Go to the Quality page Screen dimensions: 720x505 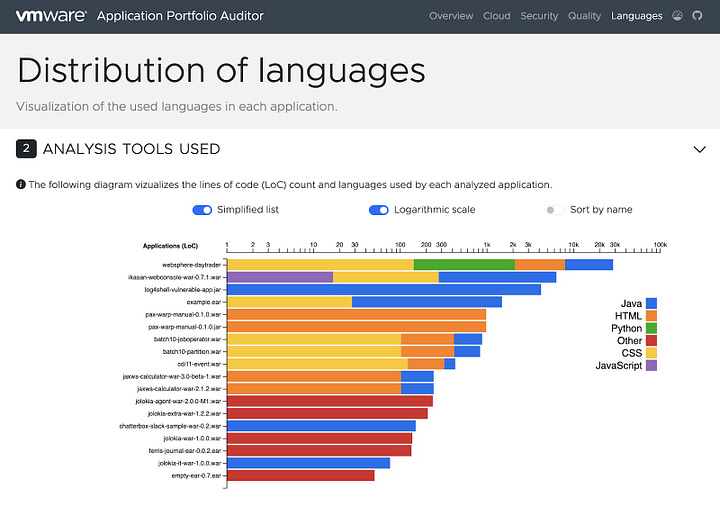click(x=584, y=16)
